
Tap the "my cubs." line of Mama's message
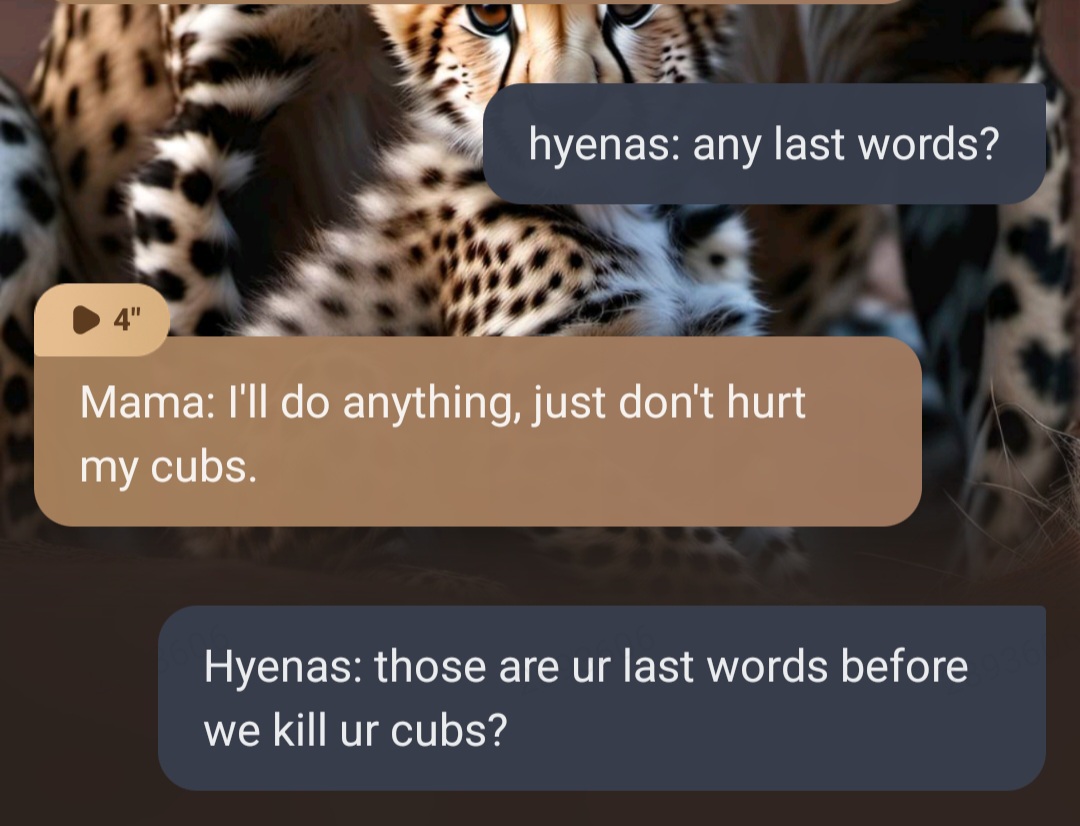pyautogui.click(x=169, y=468)
